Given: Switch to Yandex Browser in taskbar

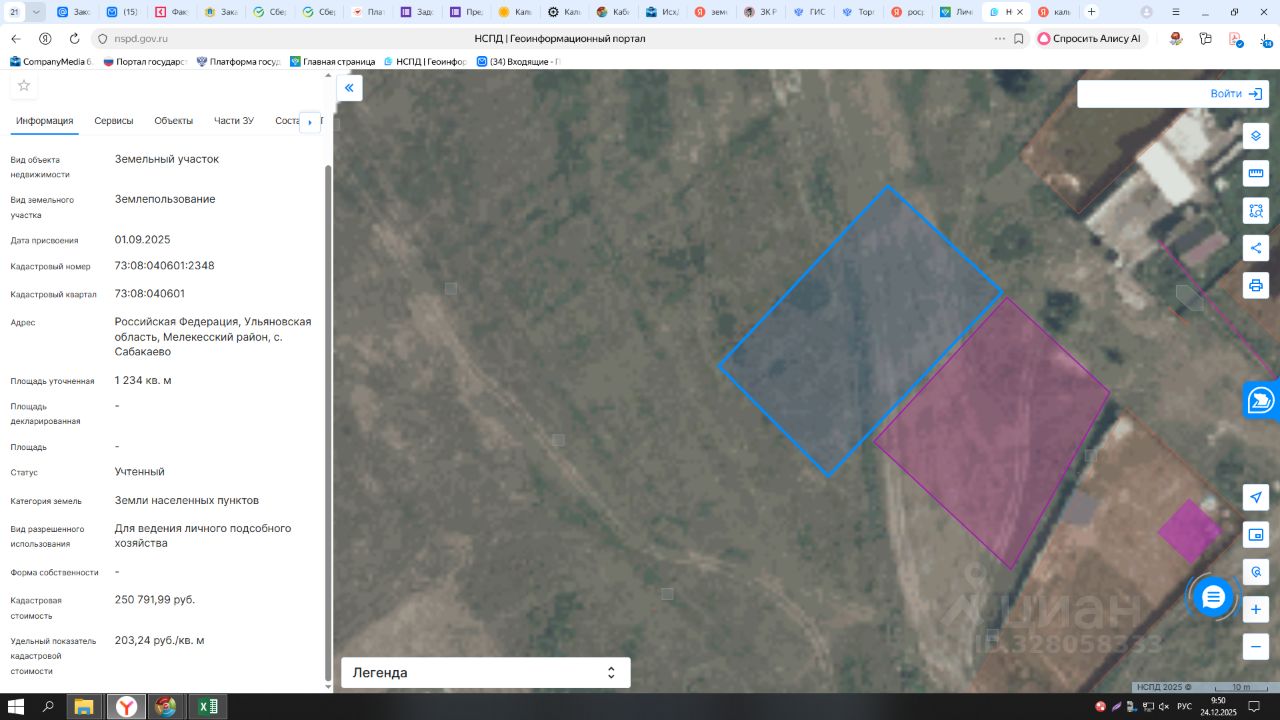Looking at the screenshot, I should (x=126, y=707).
